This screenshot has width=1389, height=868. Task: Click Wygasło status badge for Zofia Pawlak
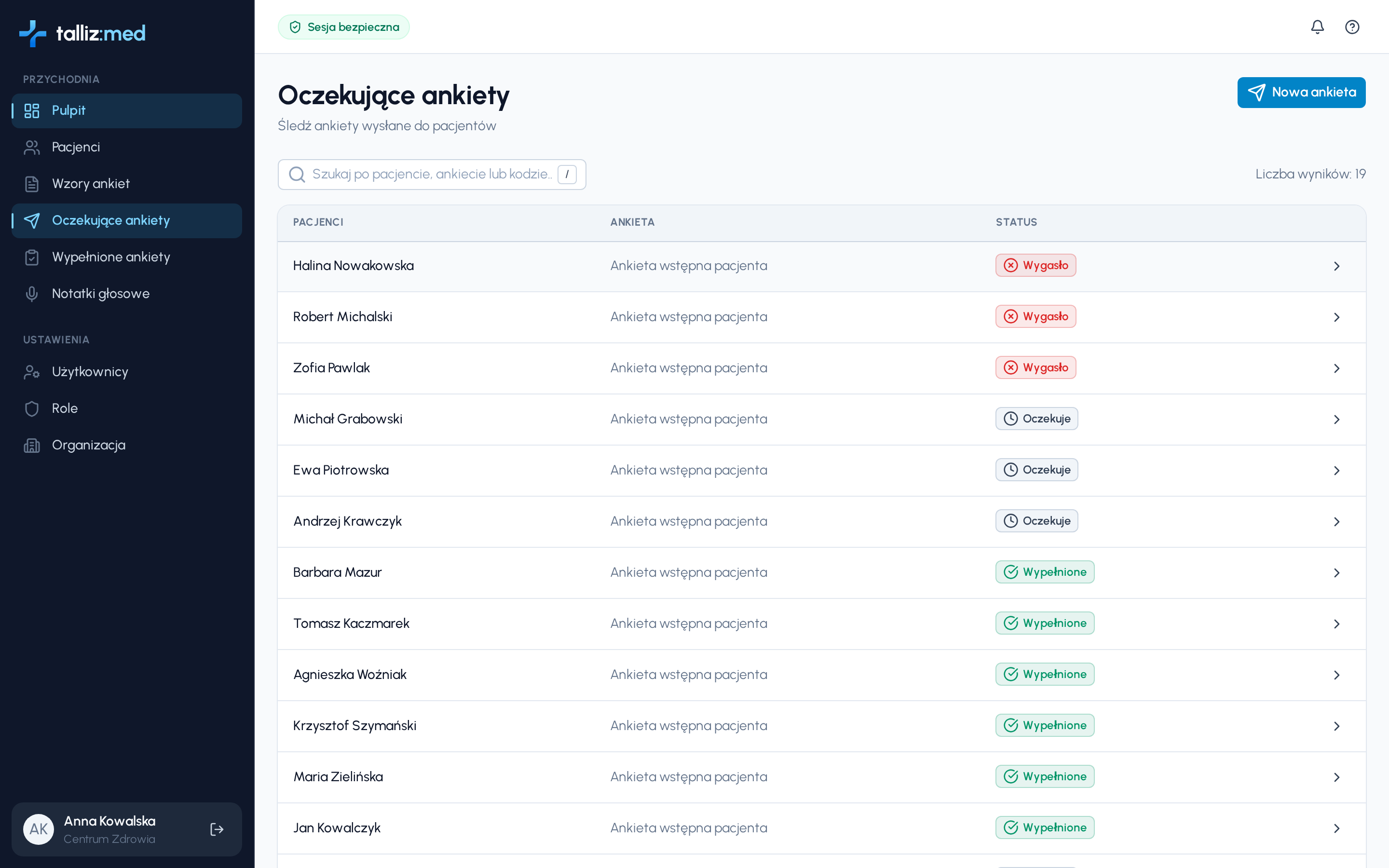1035,367
